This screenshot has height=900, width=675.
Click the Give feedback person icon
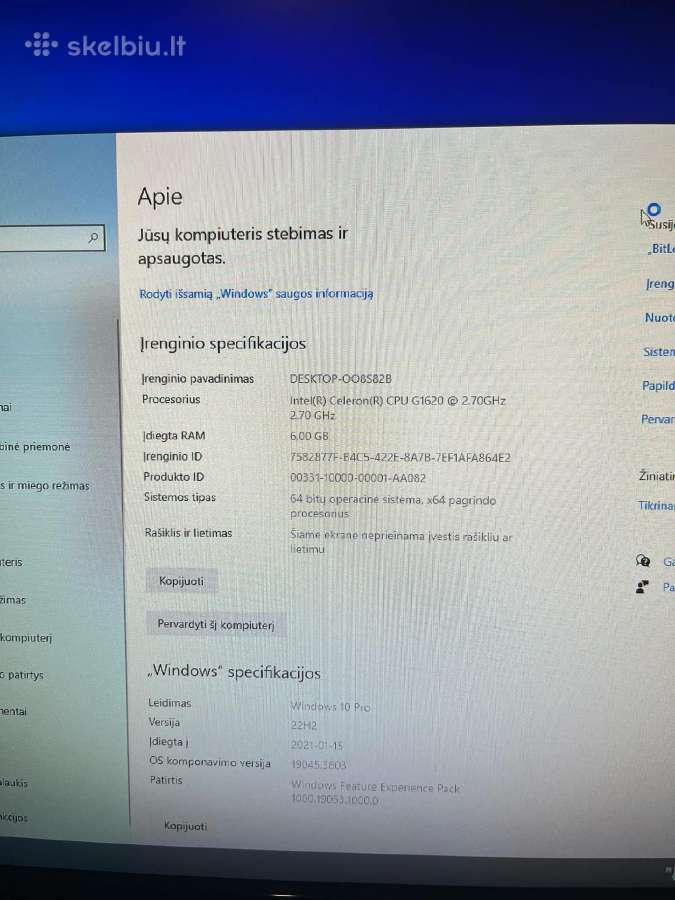[x=642, y=587]
